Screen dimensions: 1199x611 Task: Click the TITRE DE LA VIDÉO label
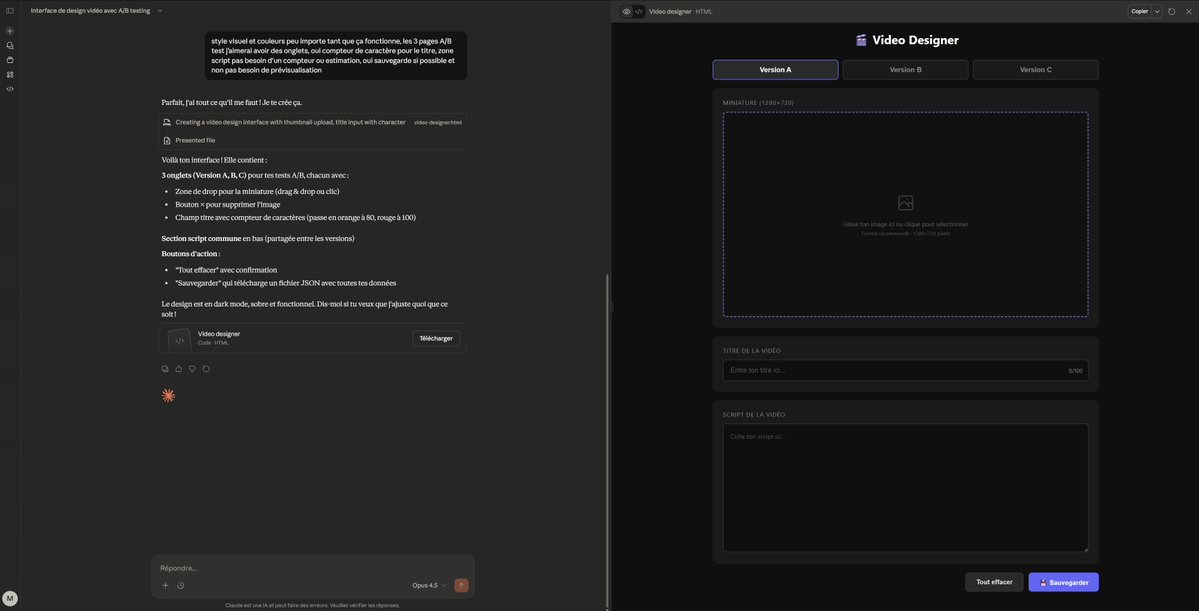click(x=752, y=350)
